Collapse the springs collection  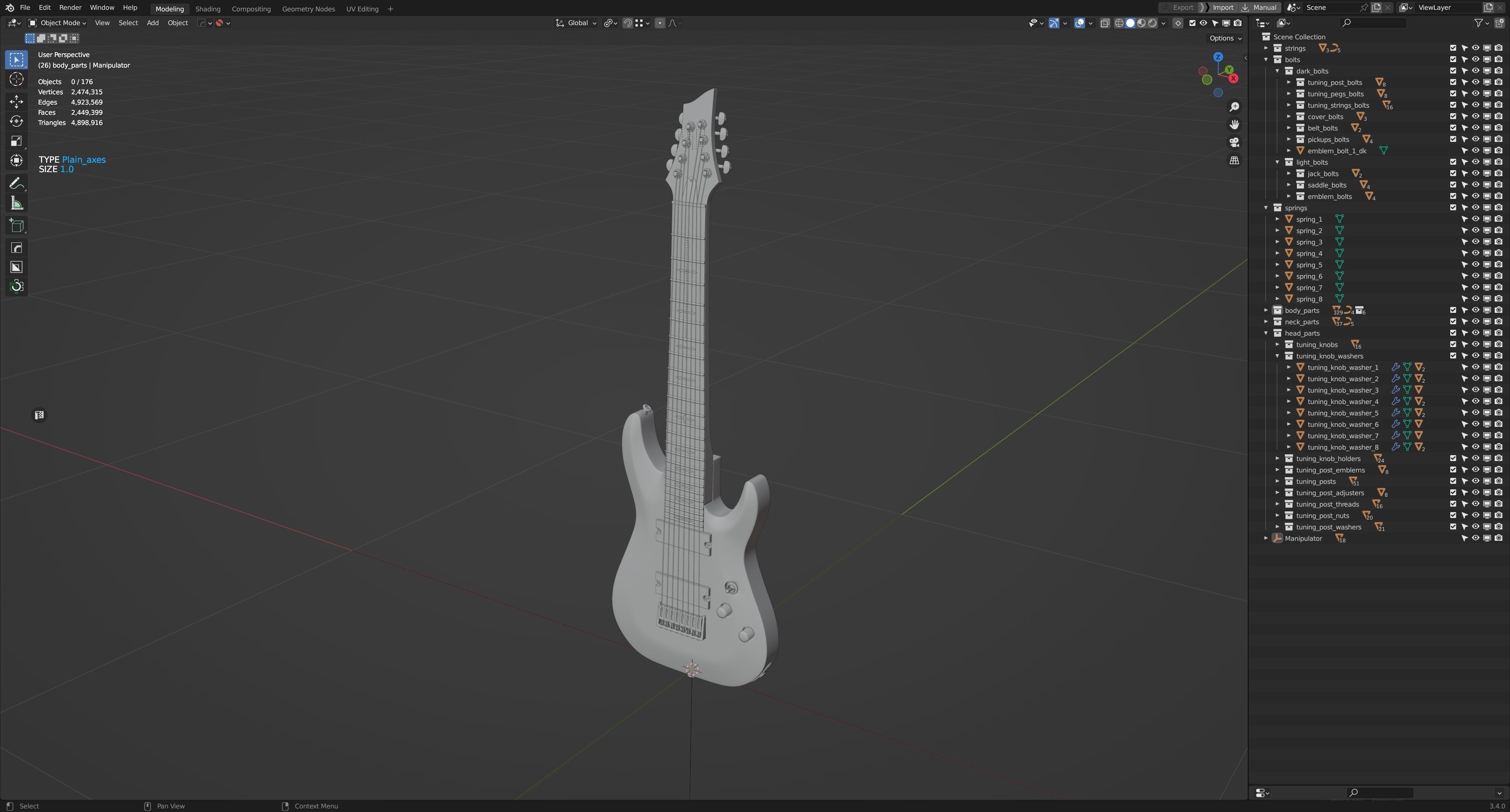pos(1265,208)
